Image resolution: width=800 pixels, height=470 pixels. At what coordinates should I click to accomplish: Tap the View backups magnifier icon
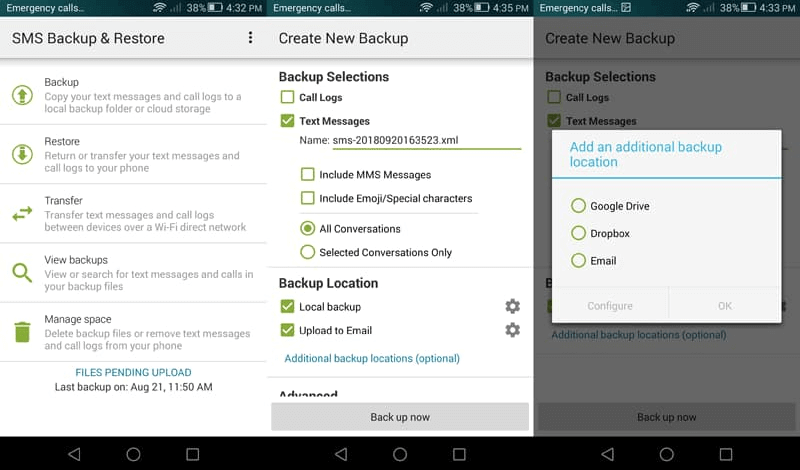[22, 273]
